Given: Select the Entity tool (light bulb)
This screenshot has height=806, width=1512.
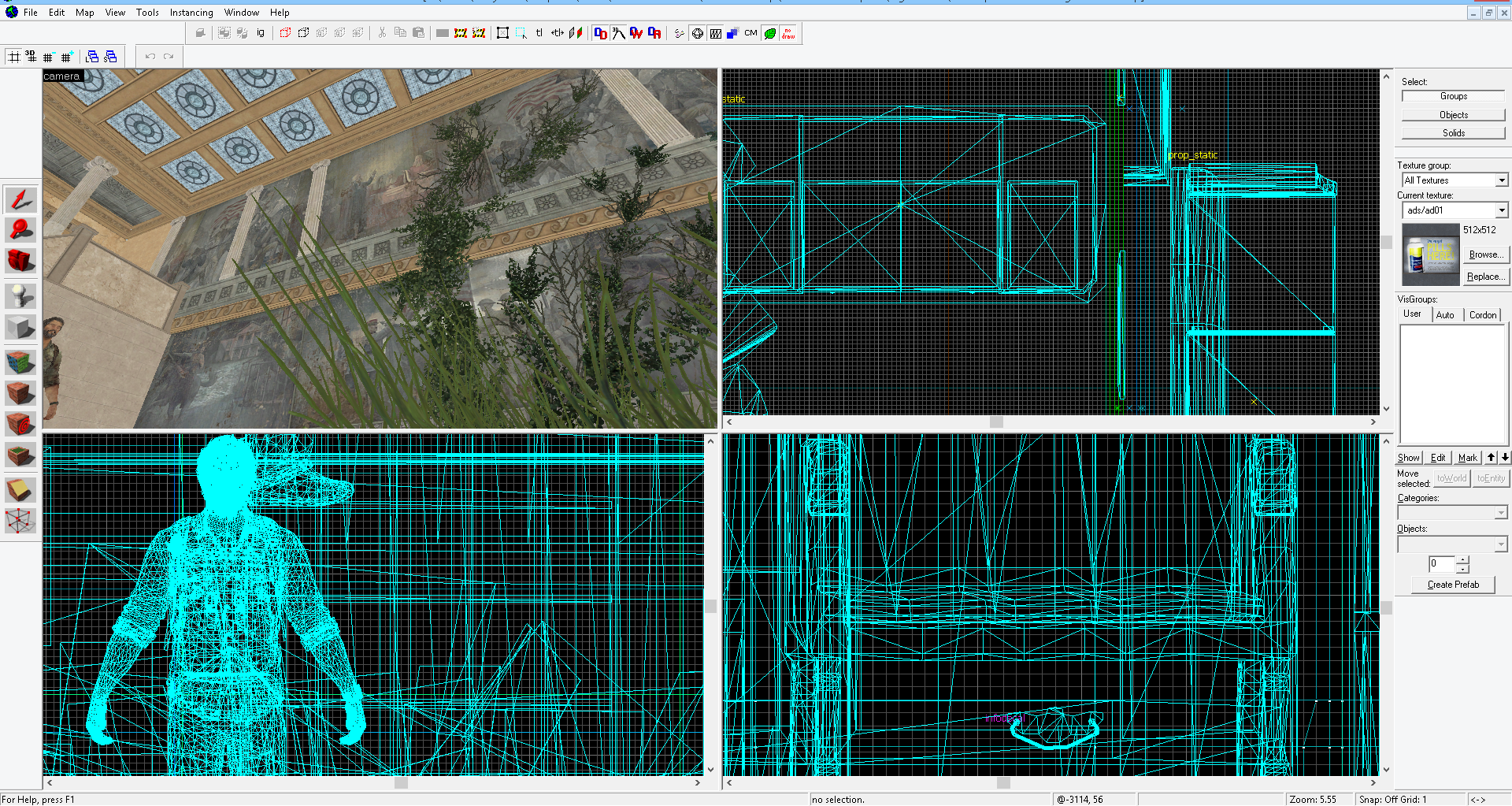Looking at the screenshot, I should pyautogui.click(x=20, y=296).
